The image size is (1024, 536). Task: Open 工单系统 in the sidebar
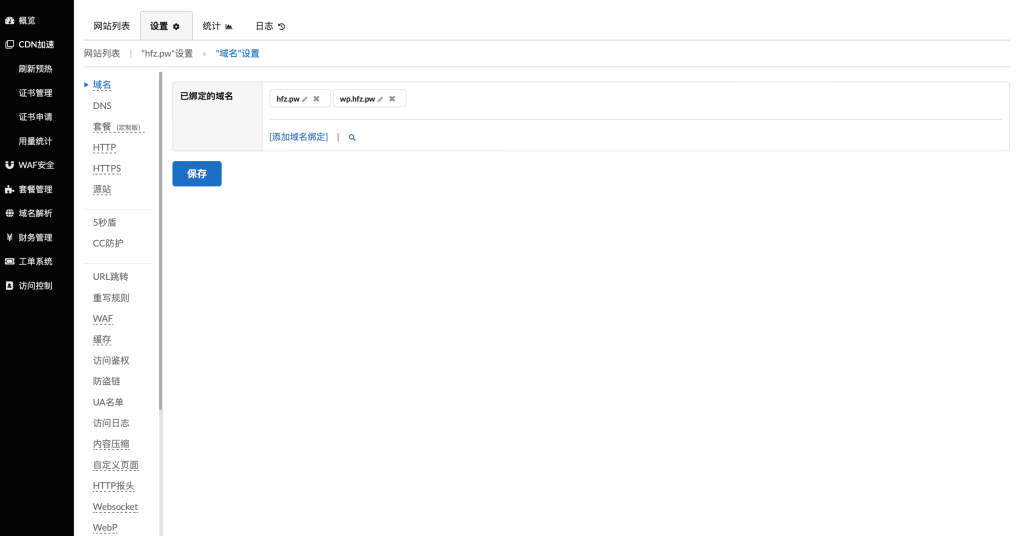point(35,261)
